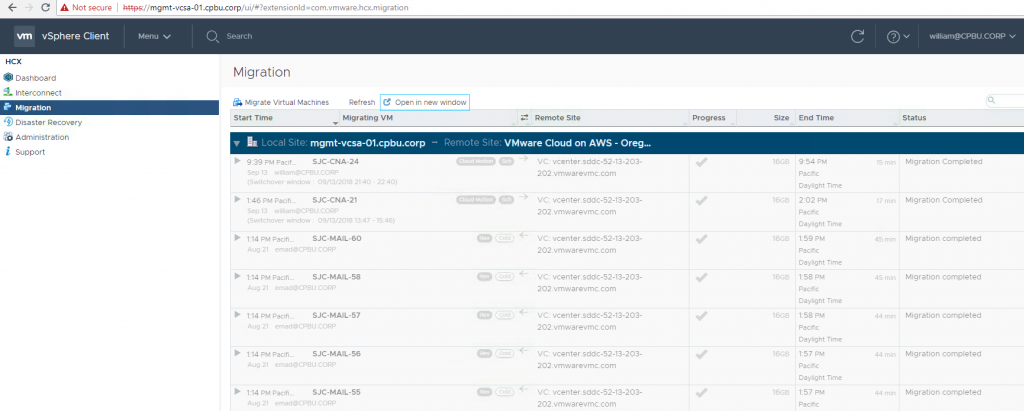Open the help question mark menu
The height and width of the screenshot is (411, 1024).
[x=897, y=36]
